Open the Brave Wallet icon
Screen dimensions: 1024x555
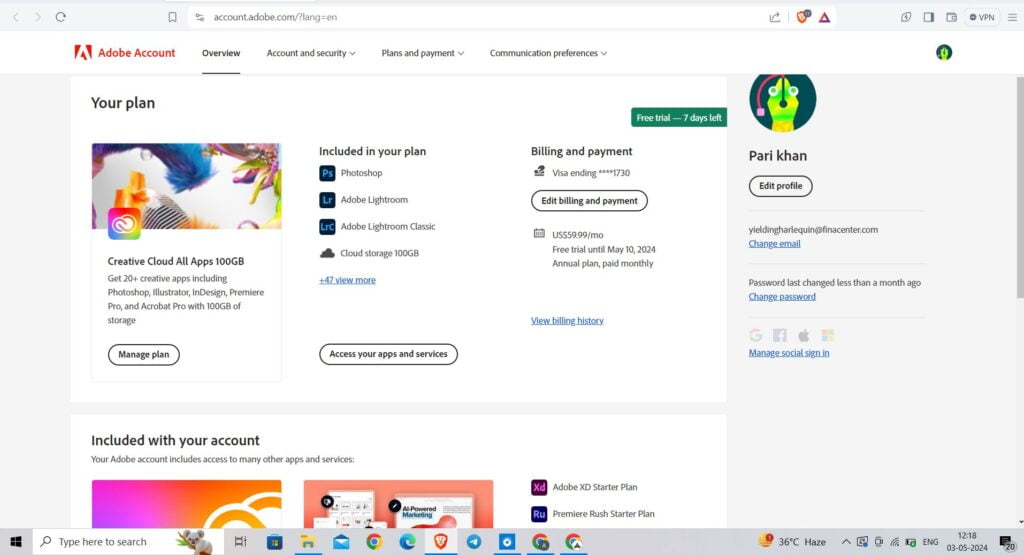tap(952, 17)
